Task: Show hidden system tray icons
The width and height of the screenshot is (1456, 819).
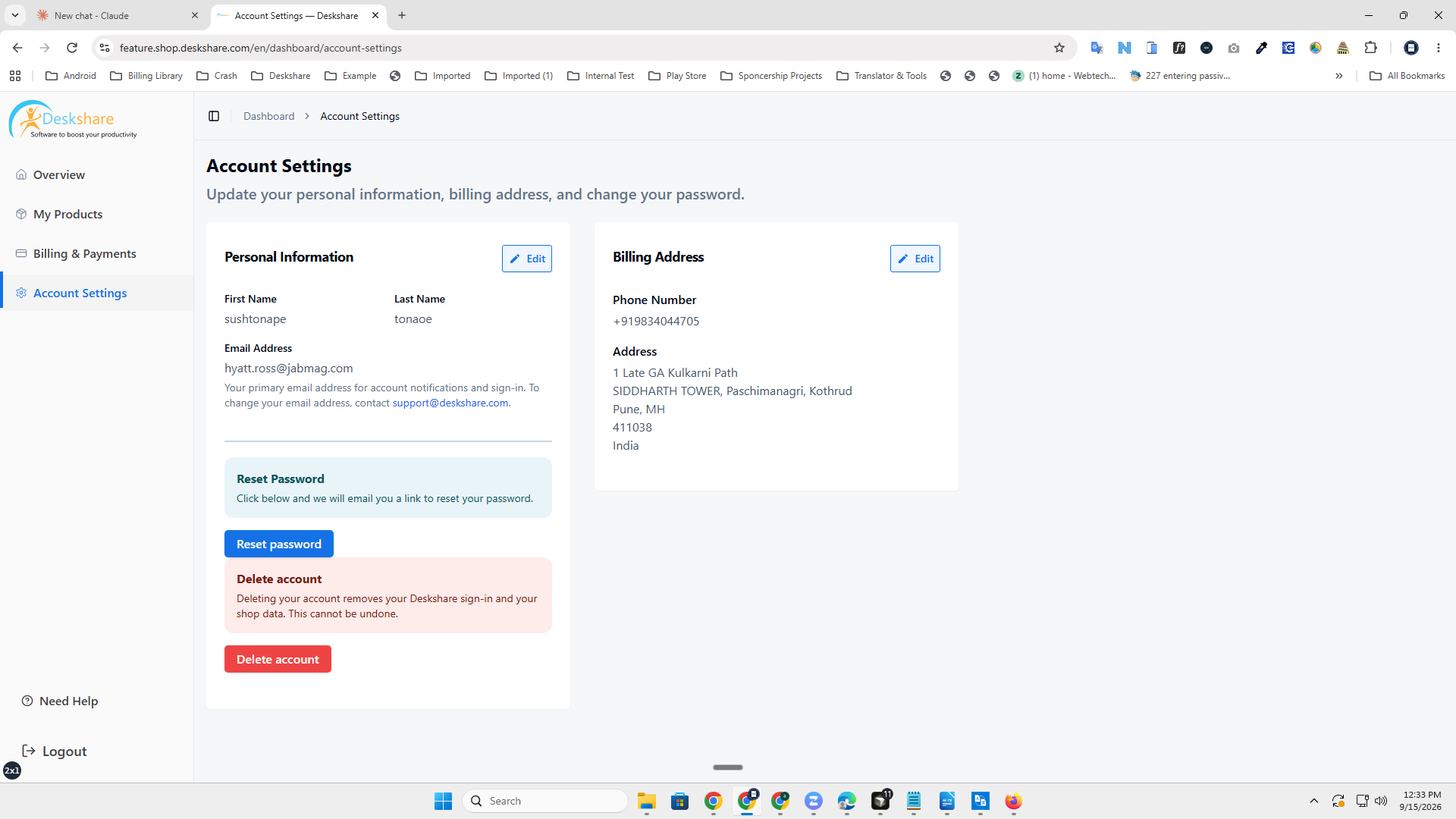Action: 1314,801
